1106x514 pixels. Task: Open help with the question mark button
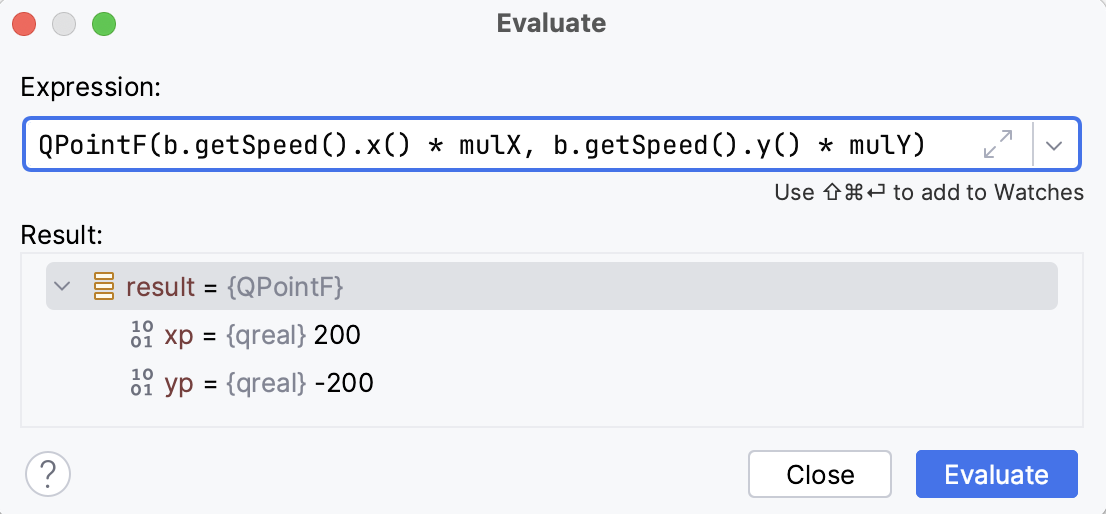point(48,473)
